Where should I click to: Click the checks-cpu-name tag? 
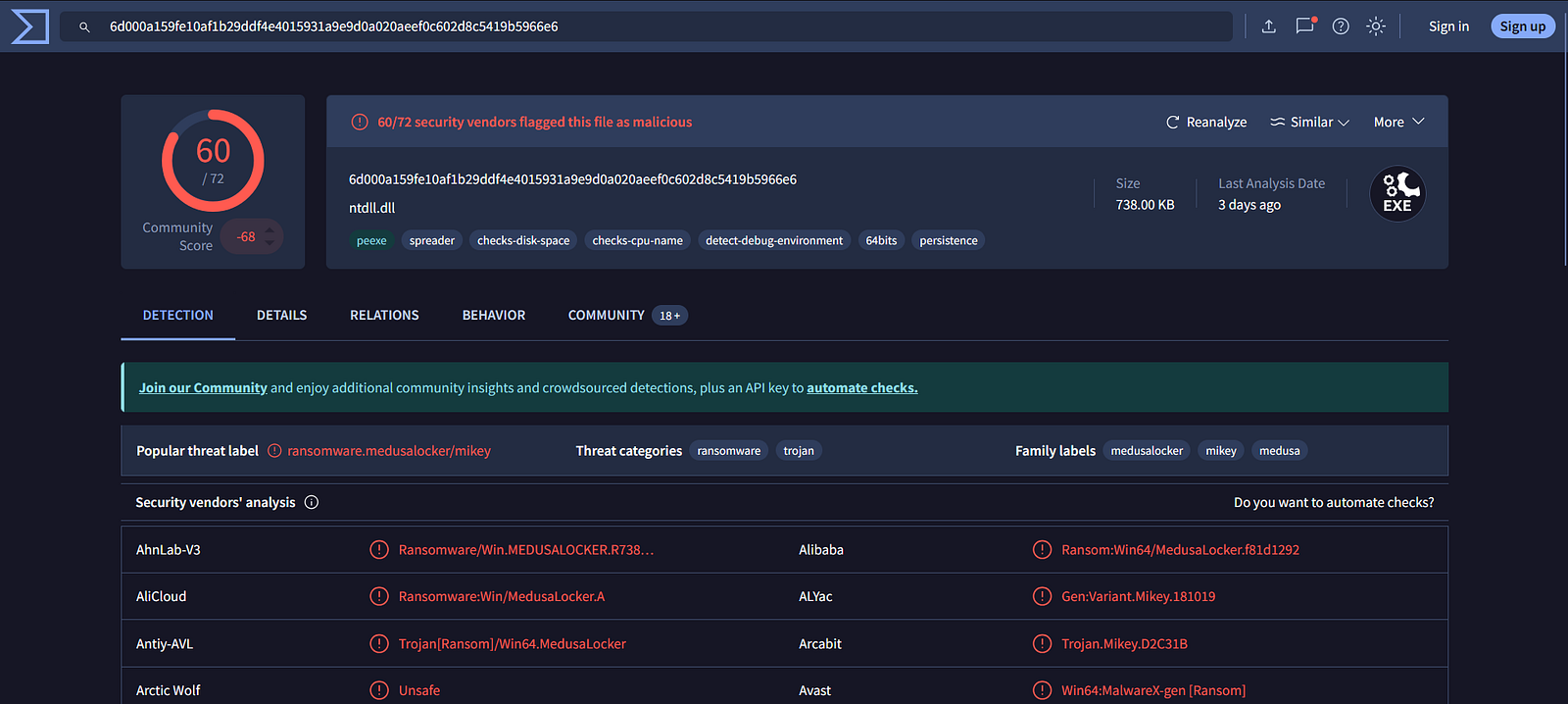[637, 240]
